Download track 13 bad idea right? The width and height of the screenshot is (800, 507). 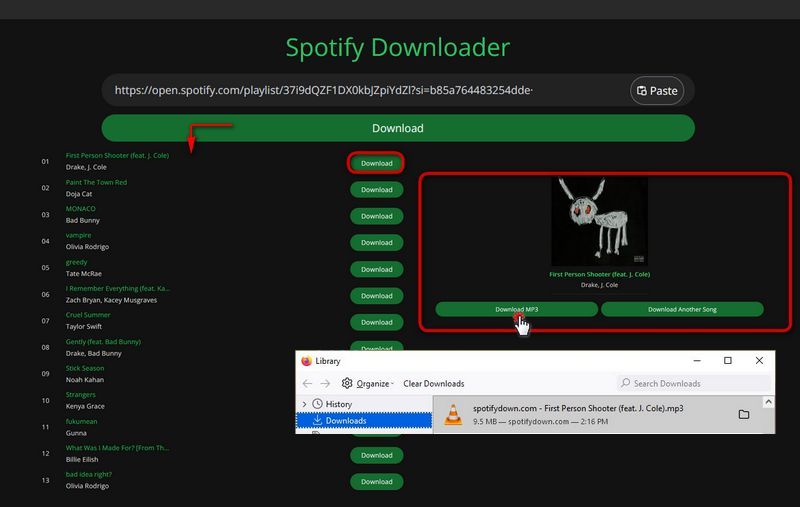[377, 482]
